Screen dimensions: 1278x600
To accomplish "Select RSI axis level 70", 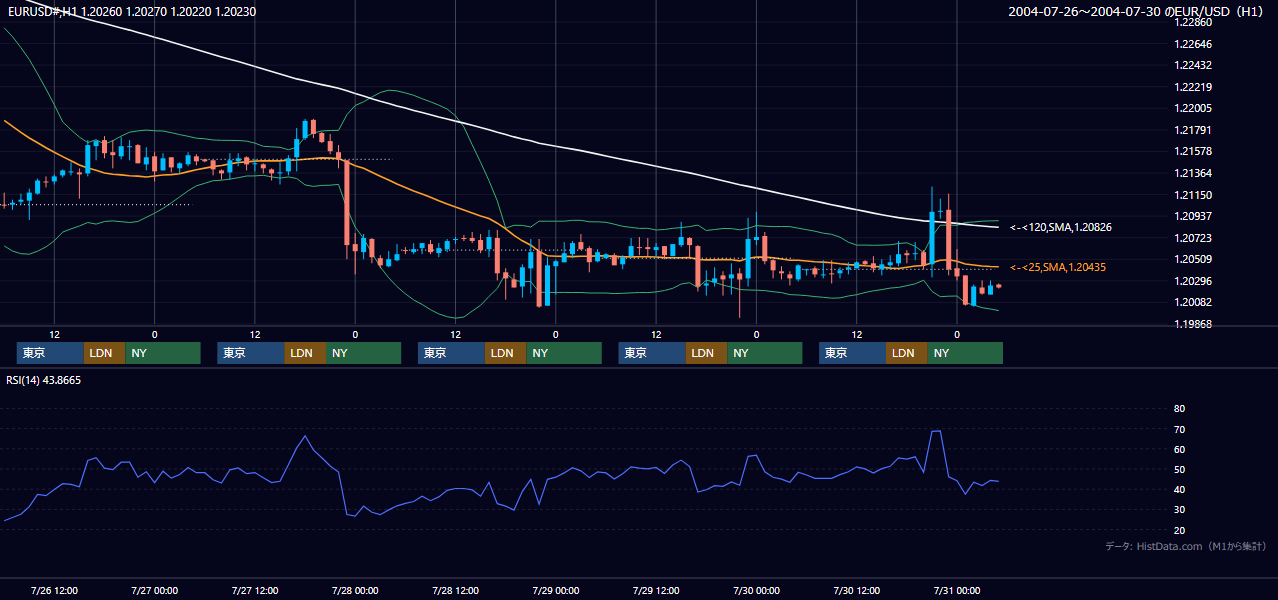I will (1179, 430).
